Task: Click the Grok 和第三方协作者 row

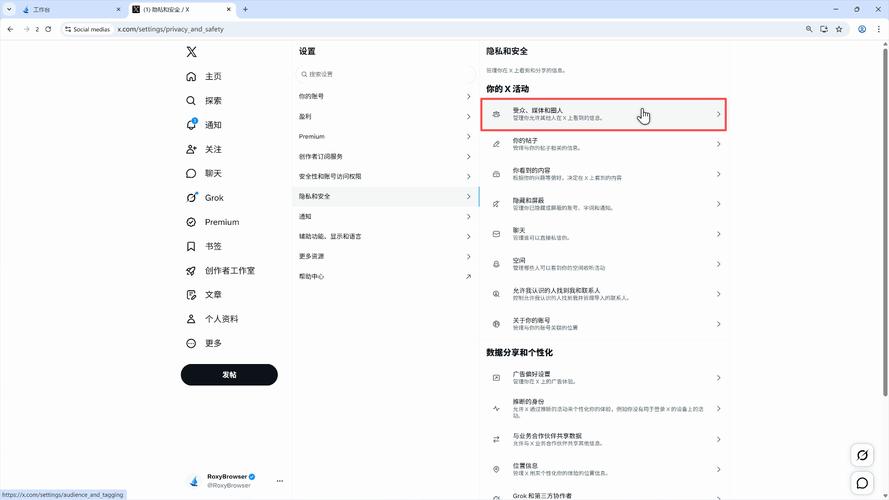Action: (x=603, y=495)
